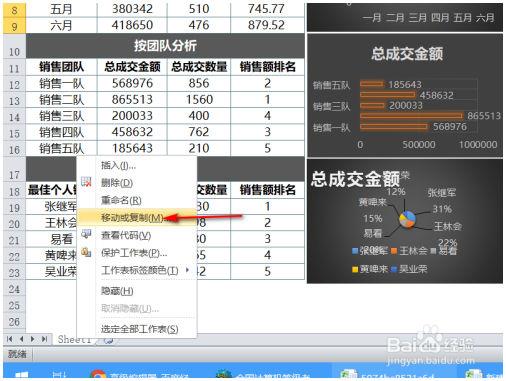506x381 pixels.
Task: Jump to the last sheet with the navigation arrow
Action: 44,339
